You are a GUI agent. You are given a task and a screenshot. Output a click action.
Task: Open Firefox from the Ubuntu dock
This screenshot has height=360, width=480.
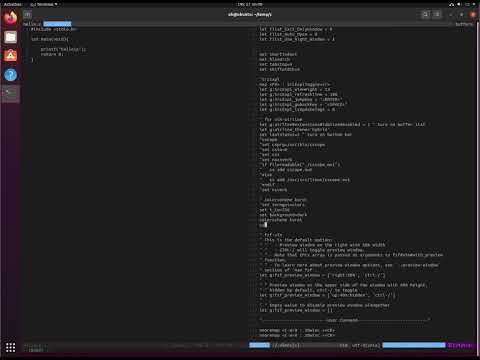11,17
